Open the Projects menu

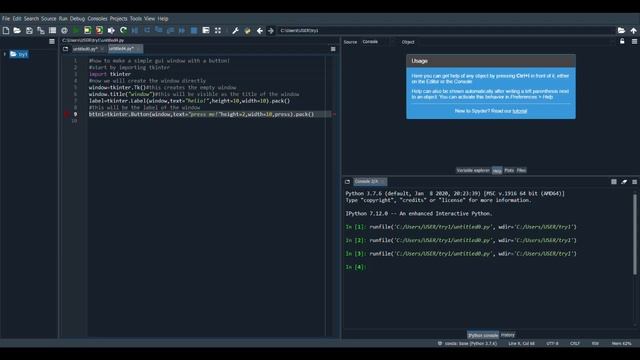tap(118, 19)
